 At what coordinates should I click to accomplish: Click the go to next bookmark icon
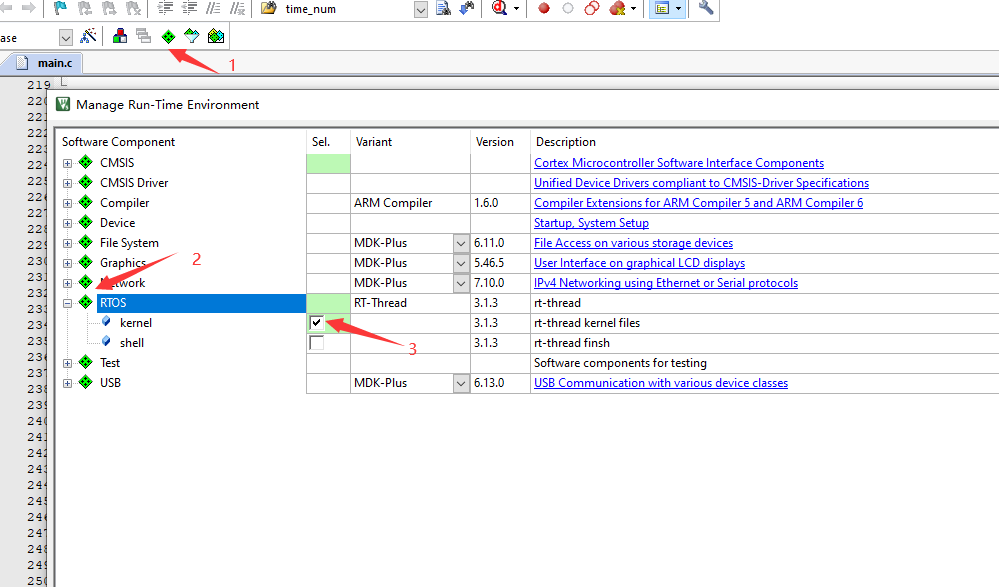(x=109, y=8)
